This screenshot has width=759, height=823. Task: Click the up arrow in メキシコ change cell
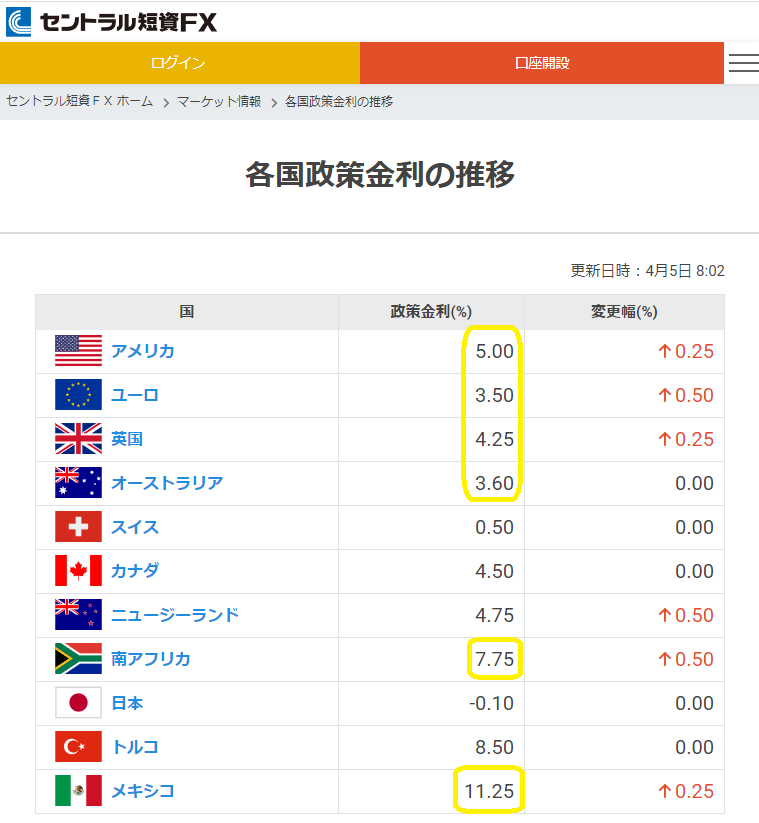coord(665,791)
